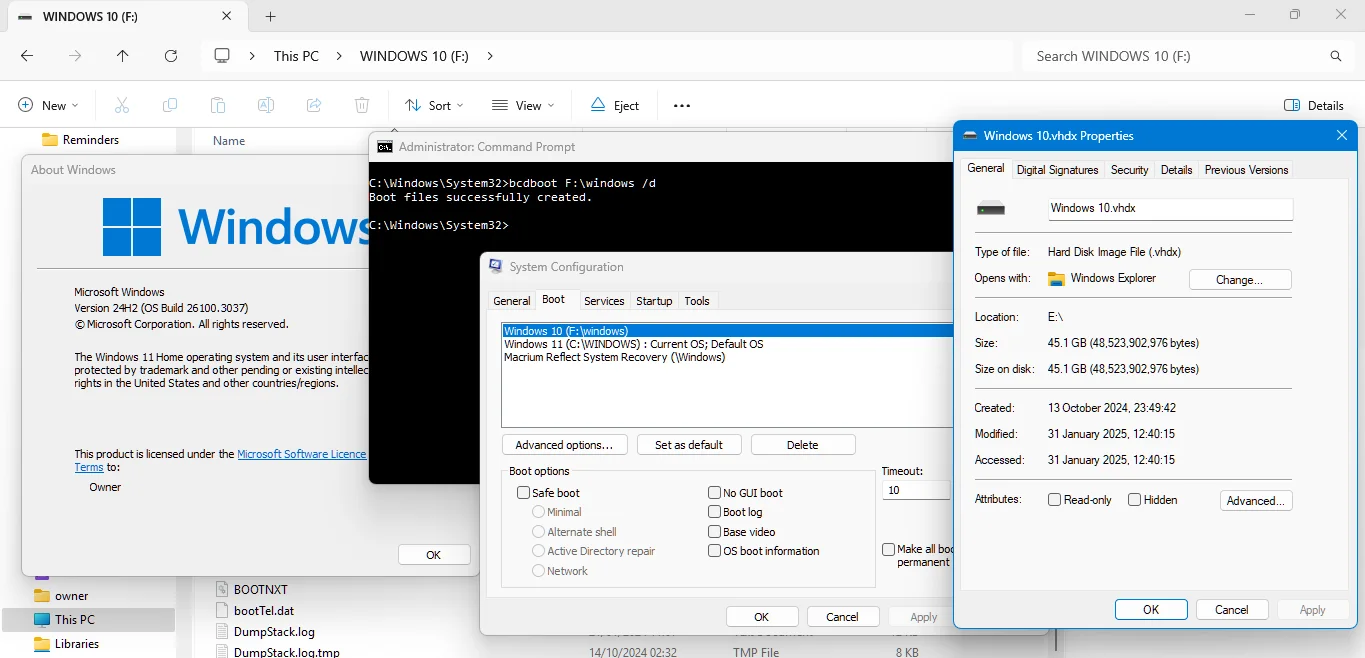
Task: Click Advanced options button in Boot tab
Action: (x=564, y=445)
